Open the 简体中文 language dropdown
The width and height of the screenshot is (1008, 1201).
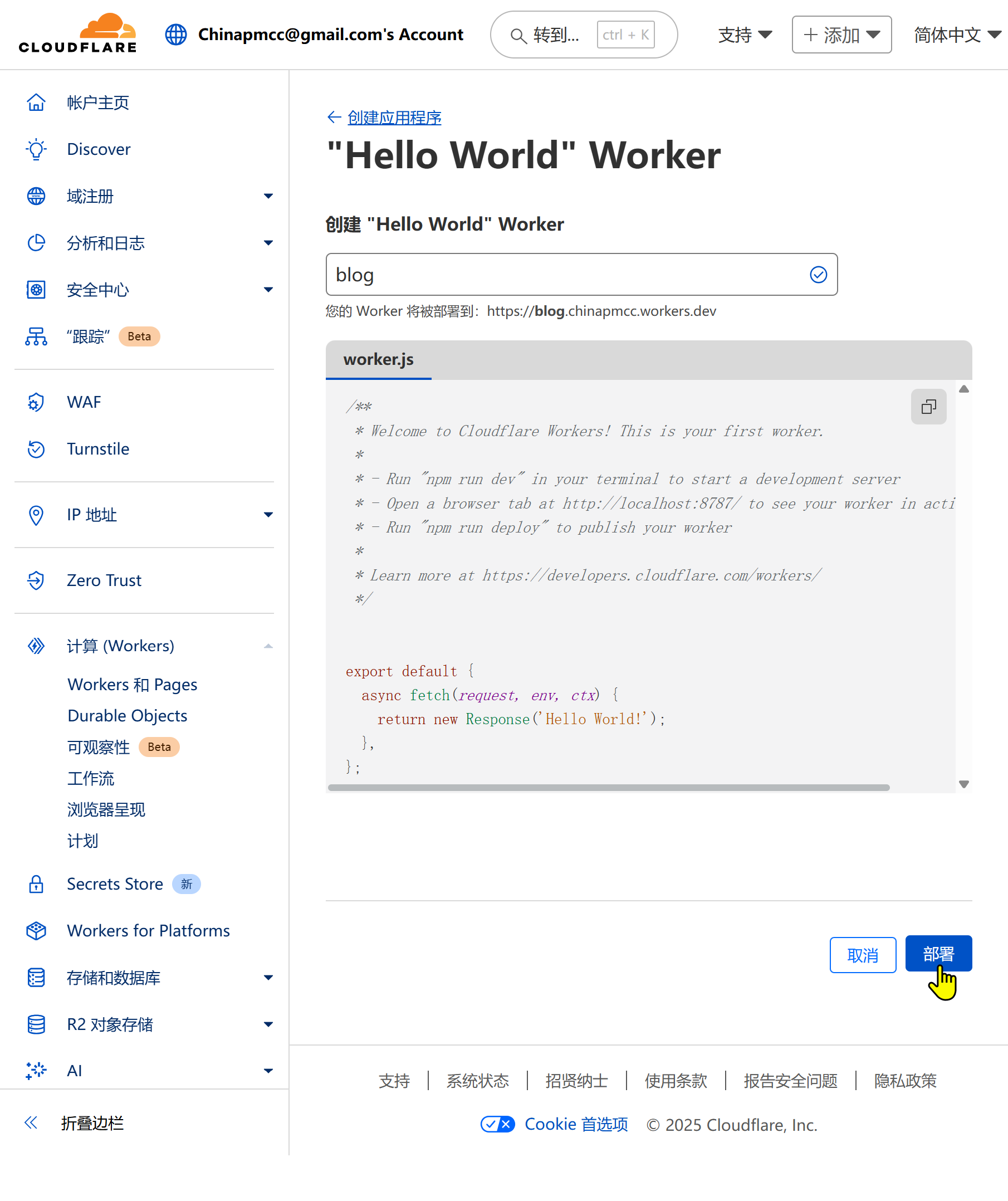click(956, 35)
